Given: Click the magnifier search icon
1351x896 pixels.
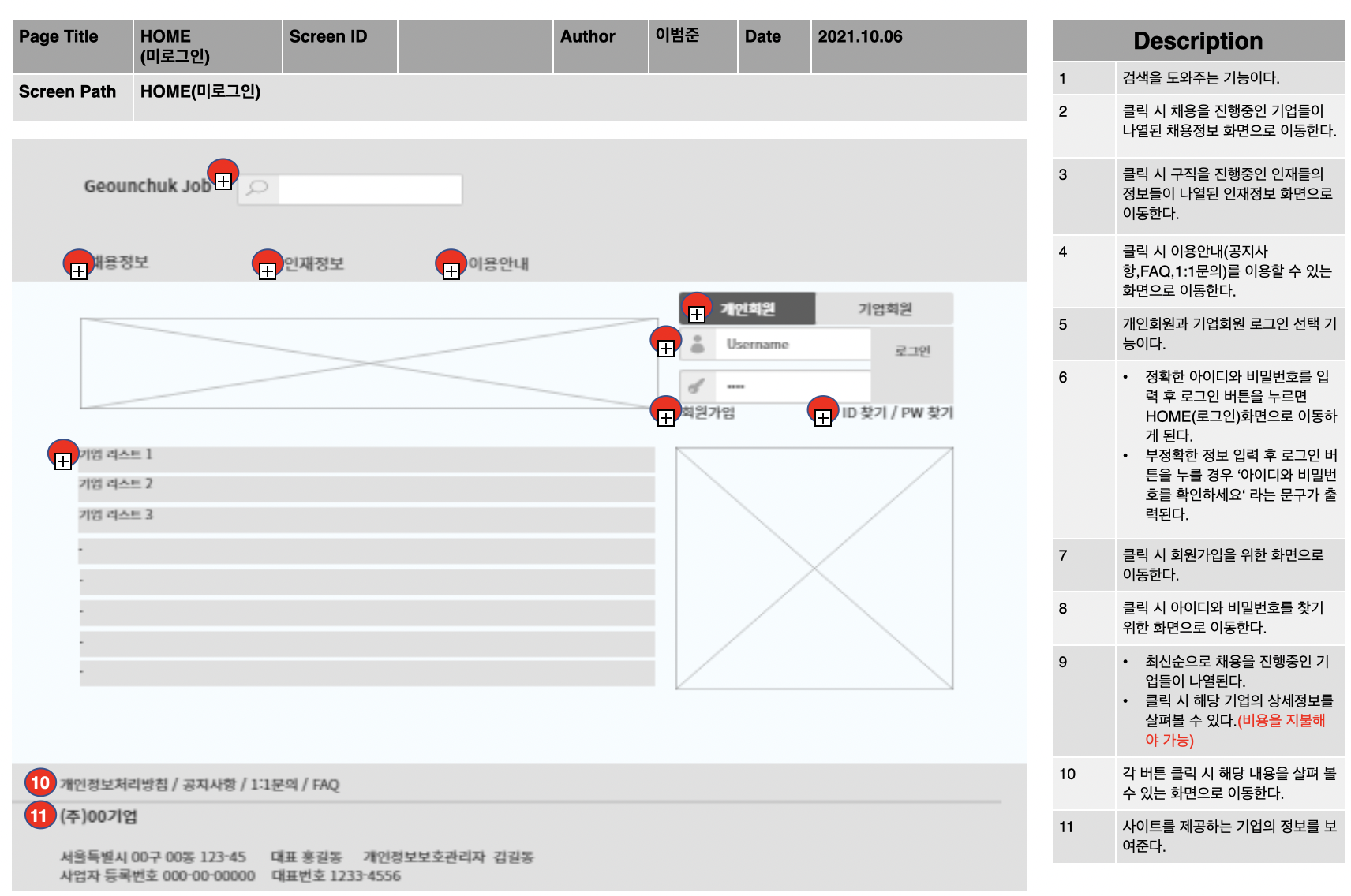Looking at the screenshot, I should (x=257, y=188).
